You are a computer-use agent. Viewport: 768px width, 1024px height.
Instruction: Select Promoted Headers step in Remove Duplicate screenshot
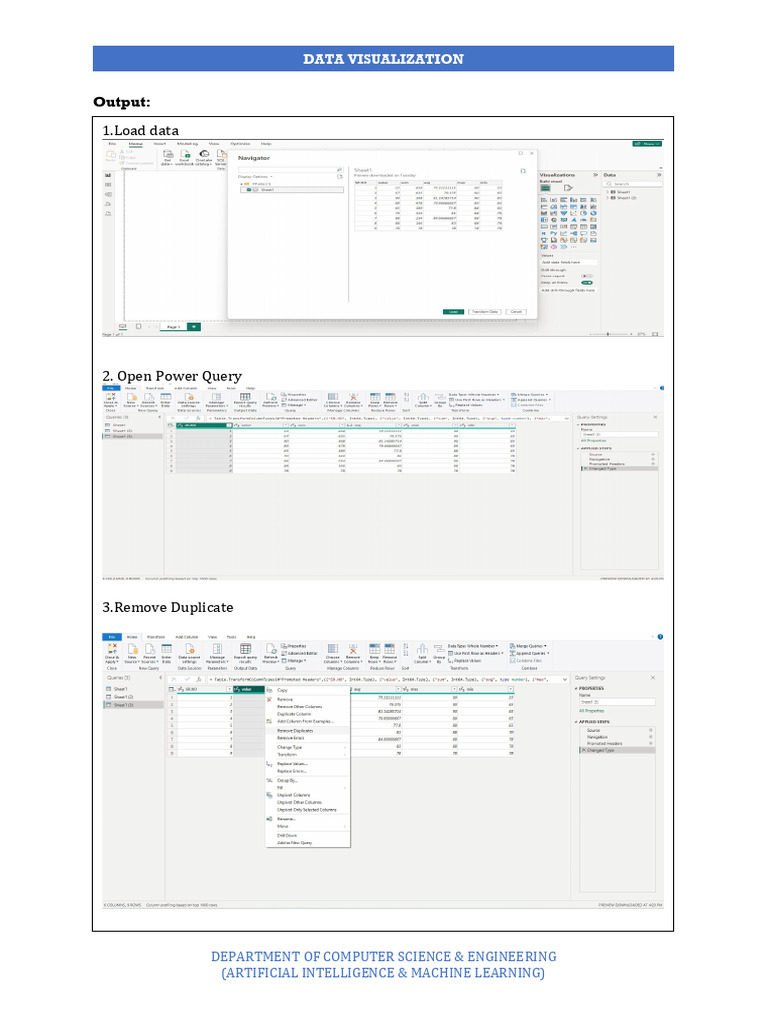(604, 743)
